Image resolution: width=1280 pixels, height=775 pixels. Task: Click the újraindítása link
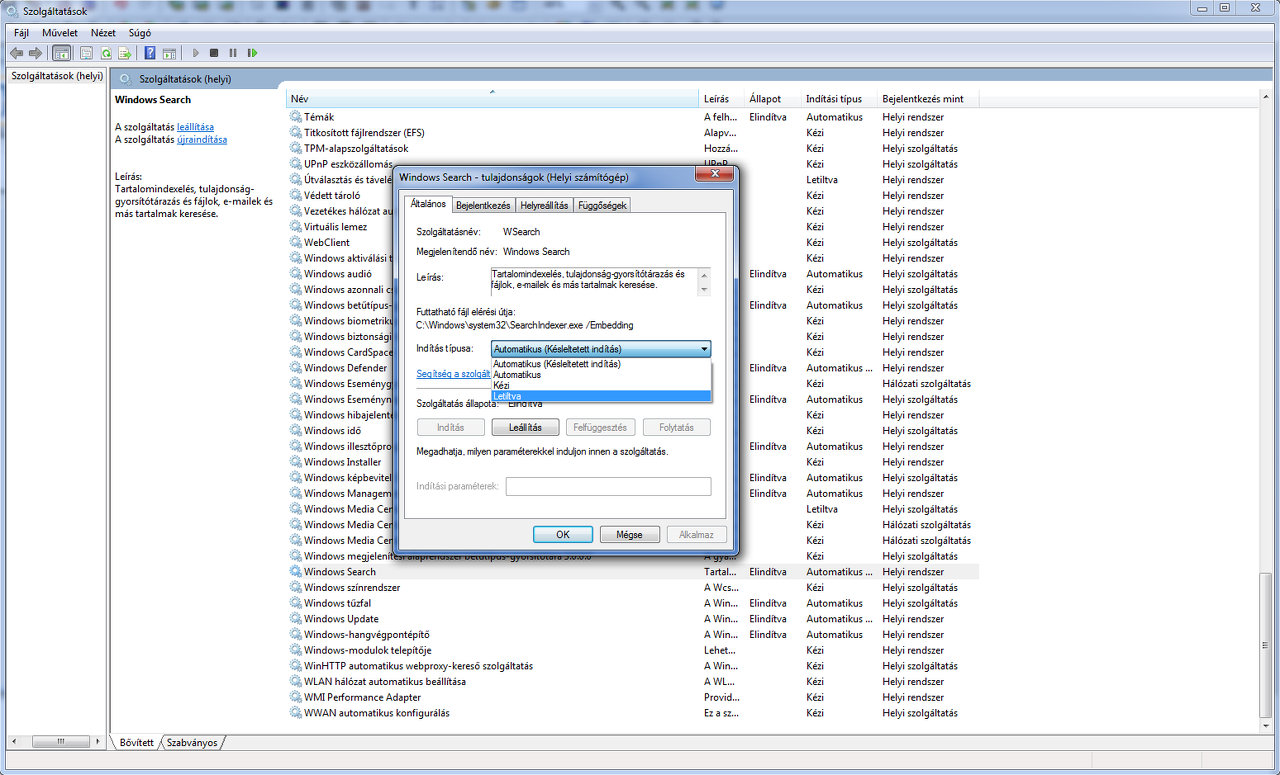point(202,140)
